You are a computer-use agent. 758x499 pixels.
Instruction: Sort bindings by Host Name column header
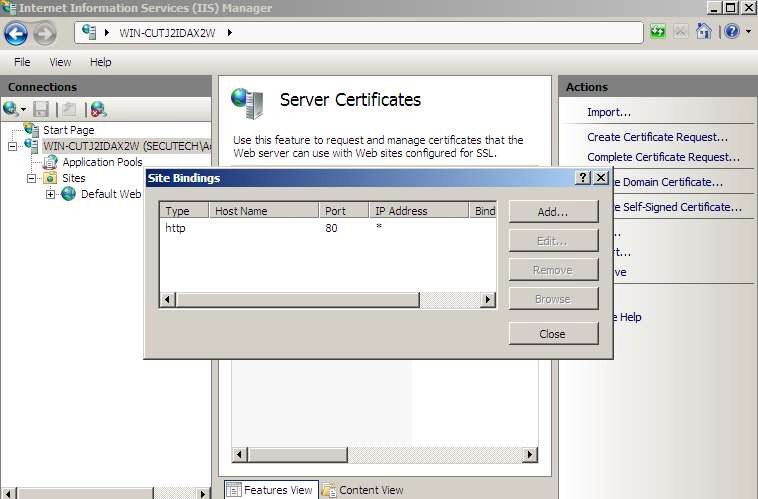(x=263, y=211)
